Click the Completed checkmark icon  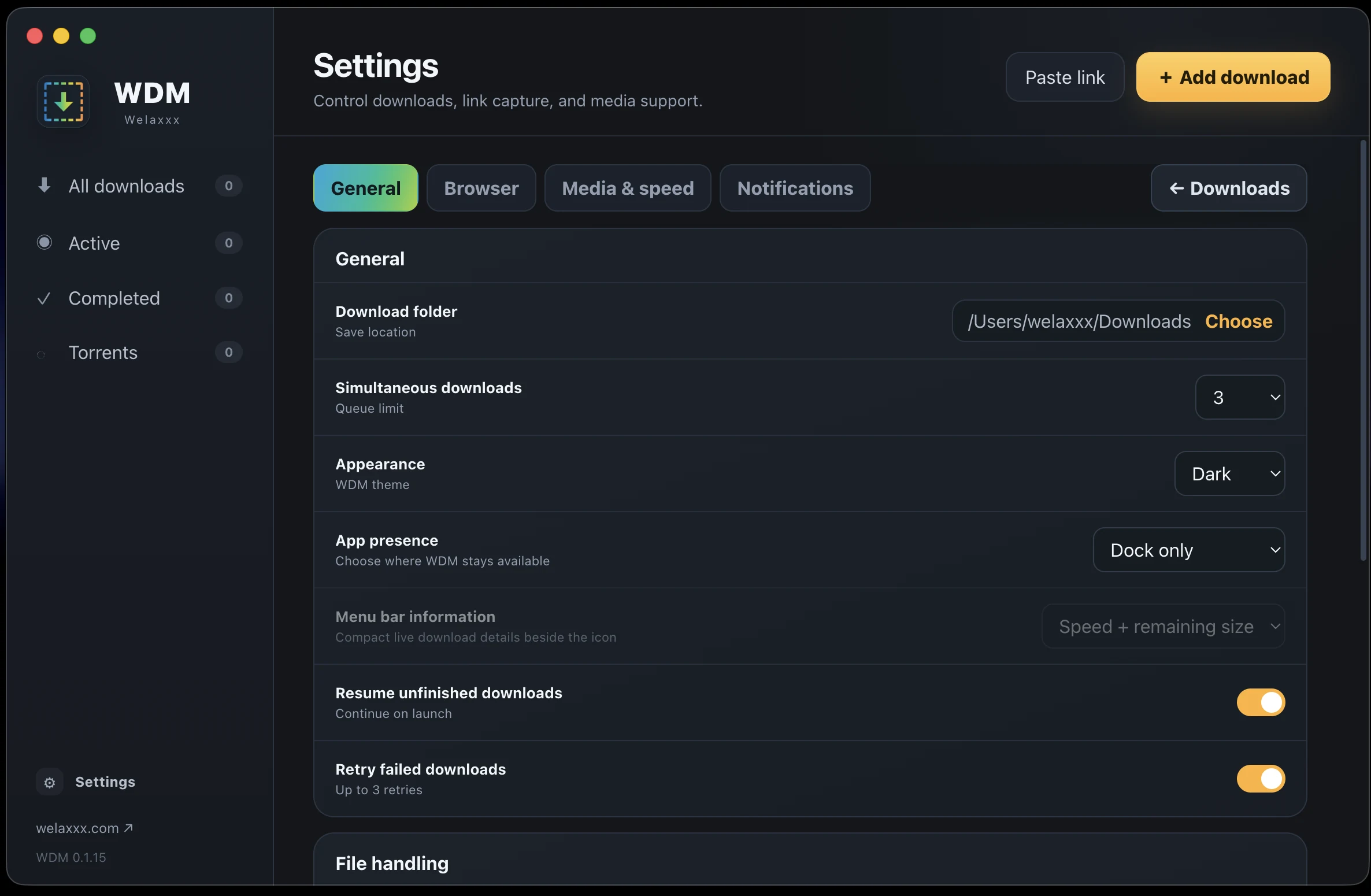point(44,298)
